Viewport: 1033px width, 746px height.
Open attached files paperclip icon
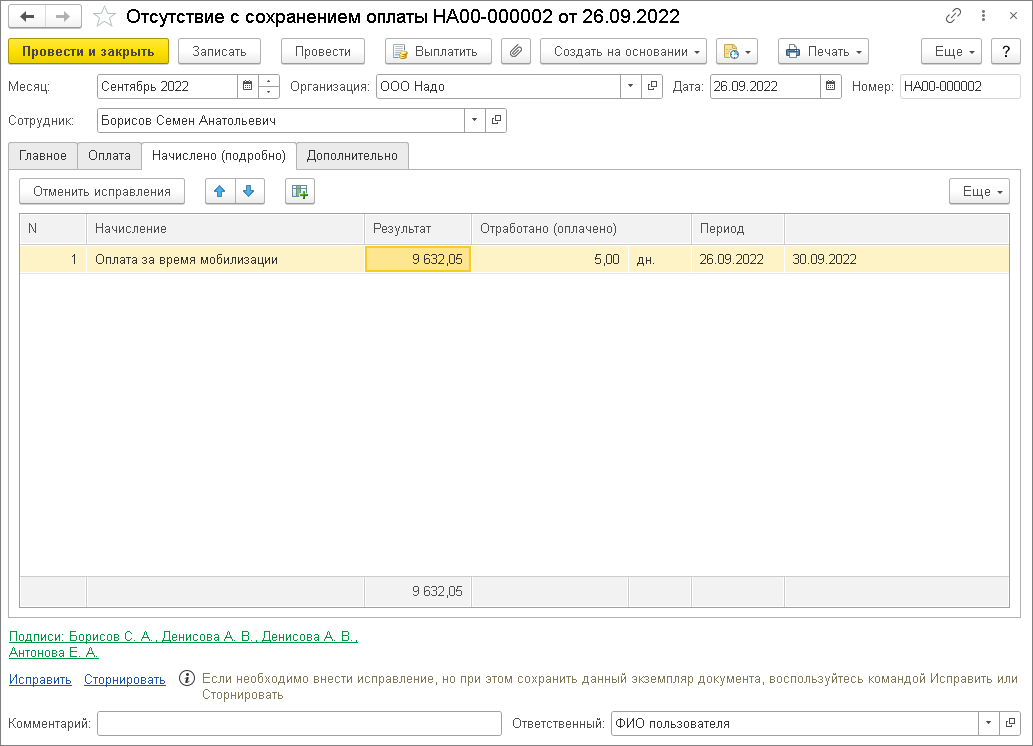tap(515, 52)
